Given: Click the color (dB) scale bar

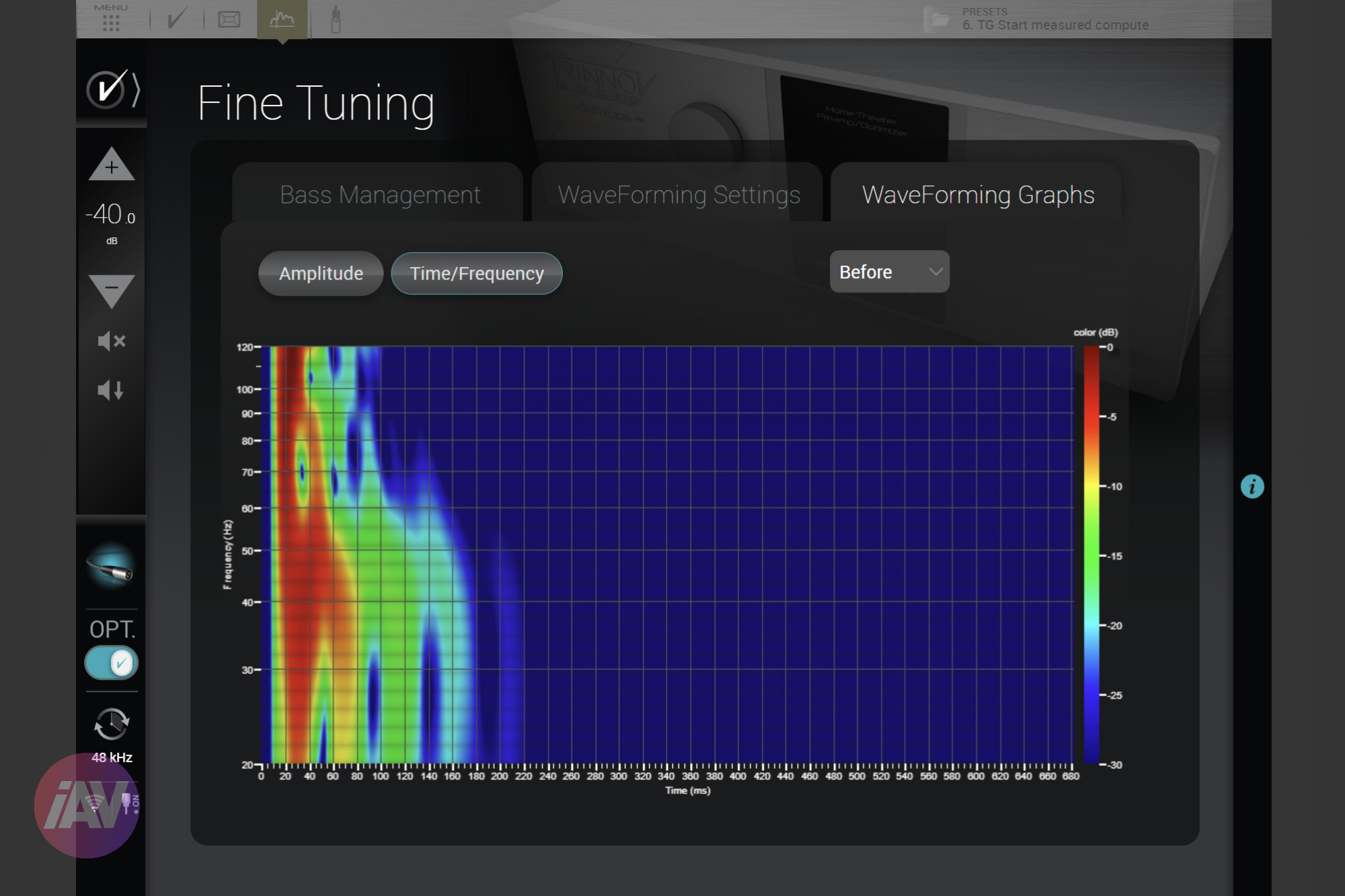Looking at the screenshot, I should [x=1091, y=555].
